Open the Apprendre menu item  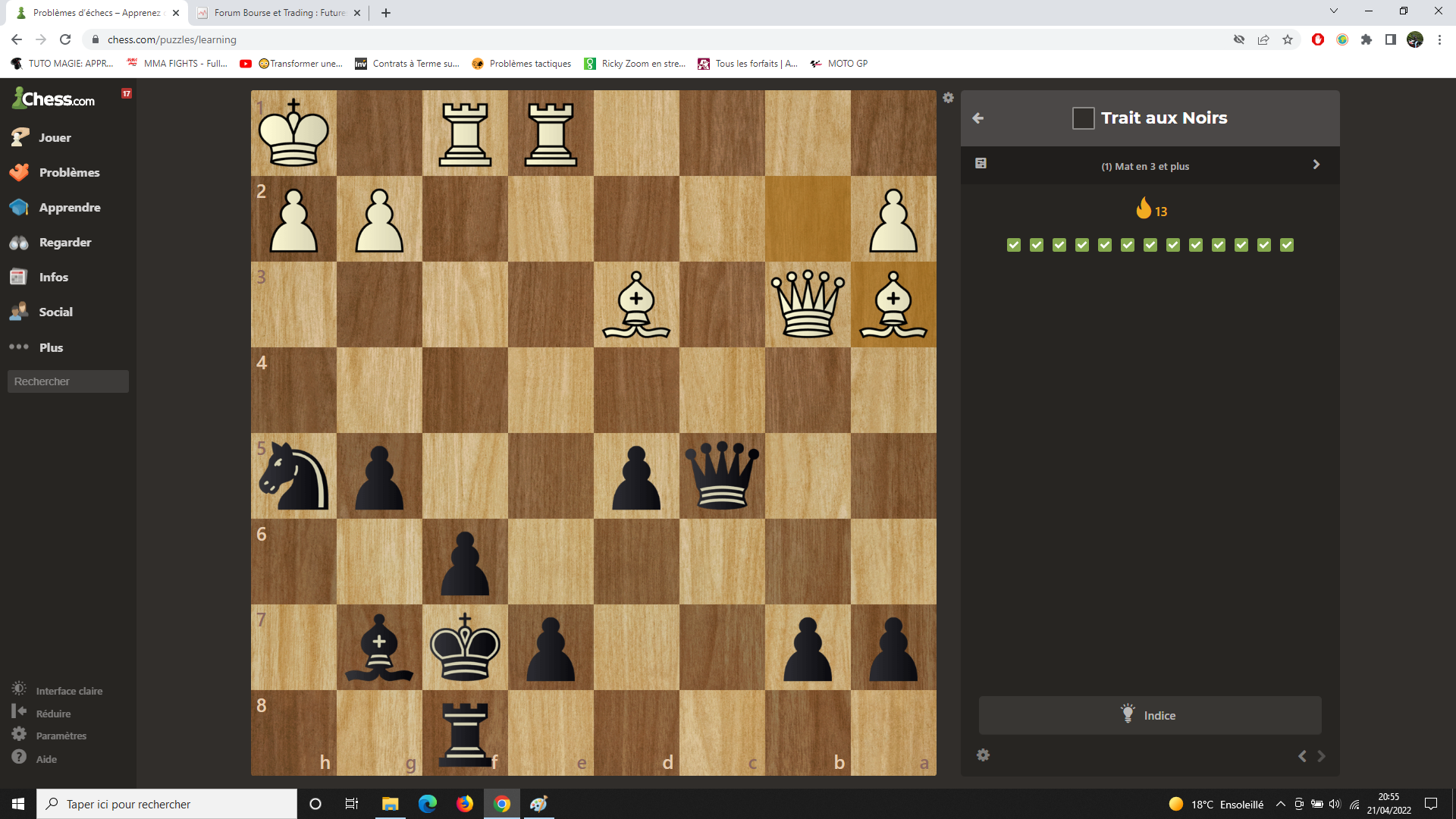(x=69, y=208)
